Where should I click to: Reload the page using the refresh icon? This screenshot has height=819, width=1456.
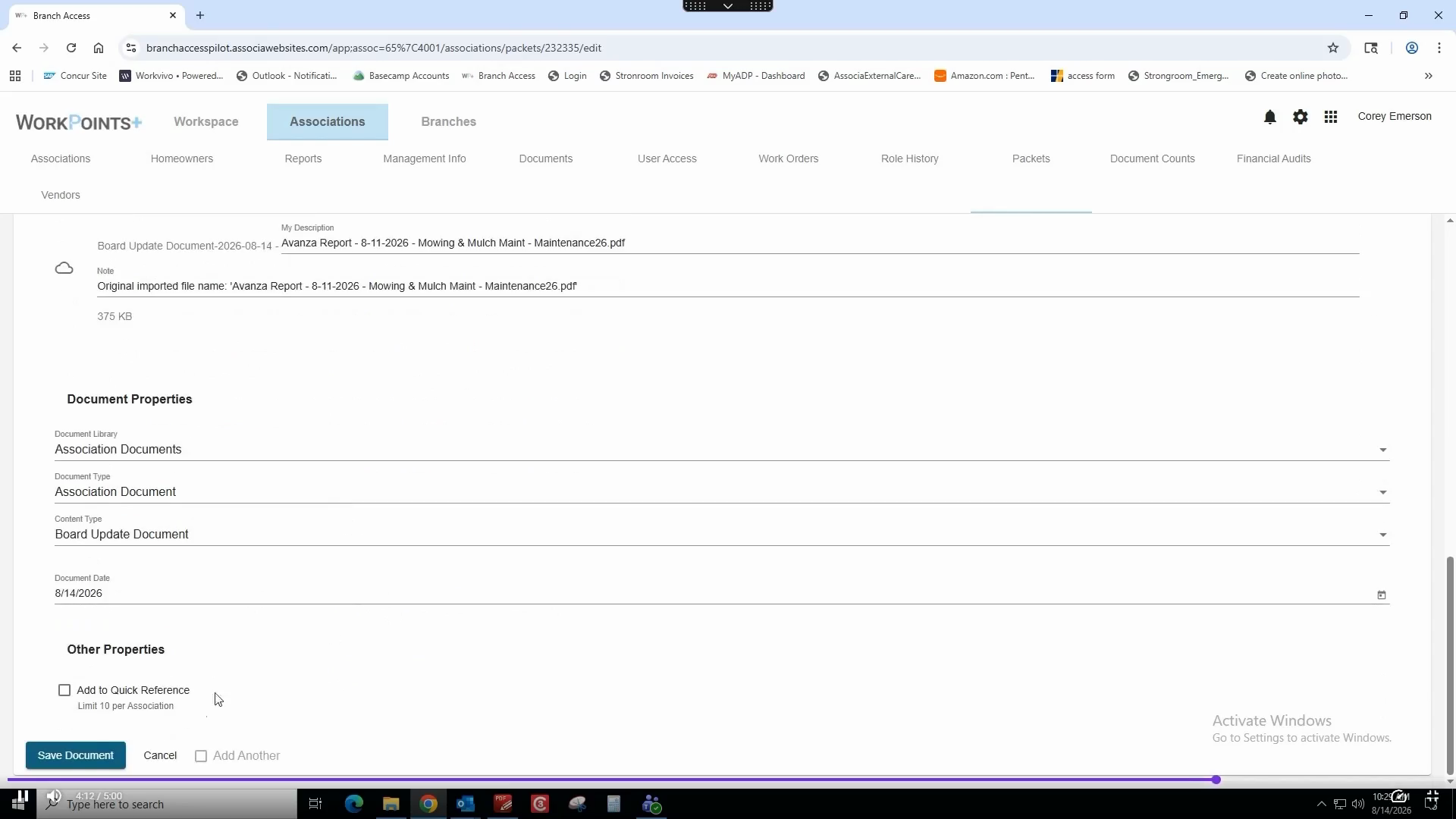tap(71, 48)
